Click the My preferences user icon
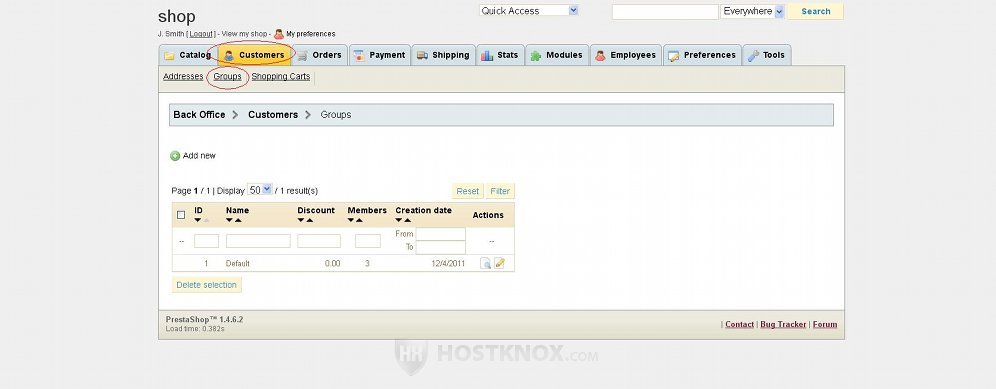996x389 pixels. (279, 34)
